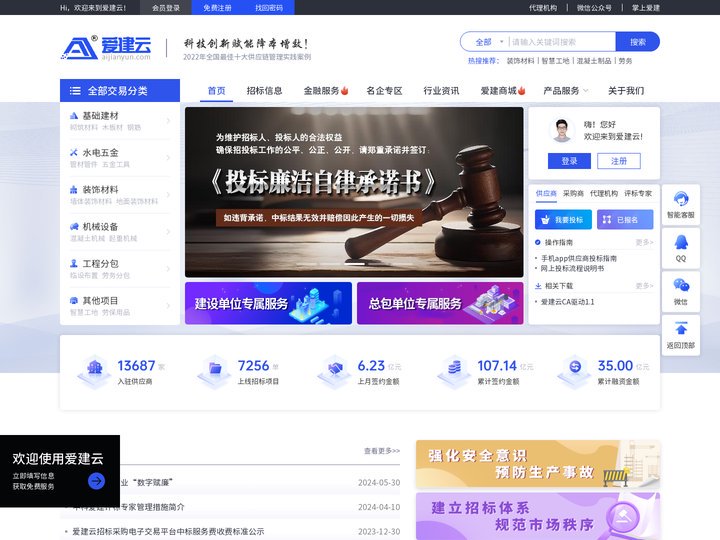Click the arrow circle in 欢迎使用爱建云 popup
This screenshot has height=540, width=720.
(x=96, y=481)
